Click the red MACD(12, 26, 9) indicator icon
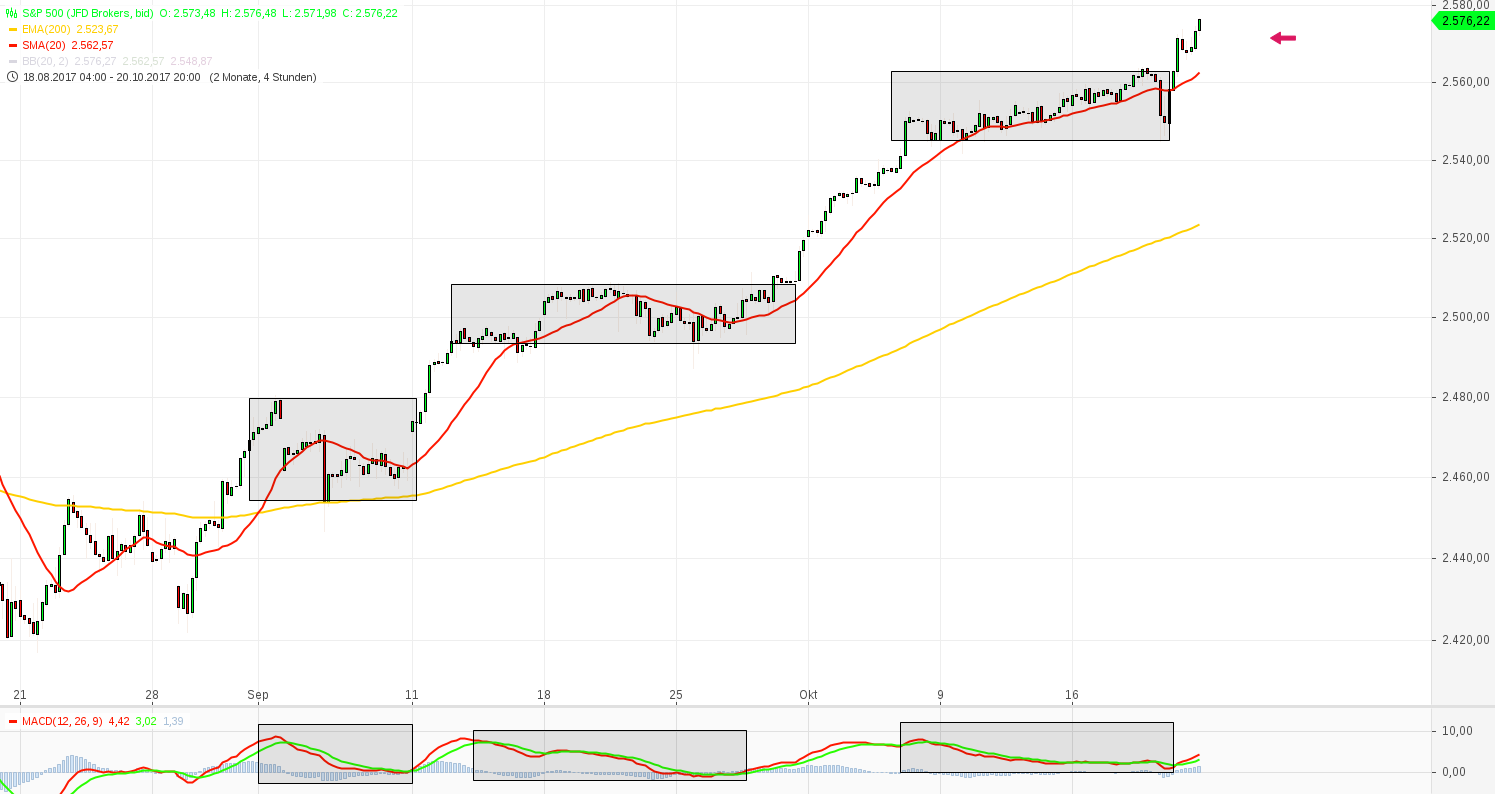The width and height of the screenshot is (1495, 794). 13,721
